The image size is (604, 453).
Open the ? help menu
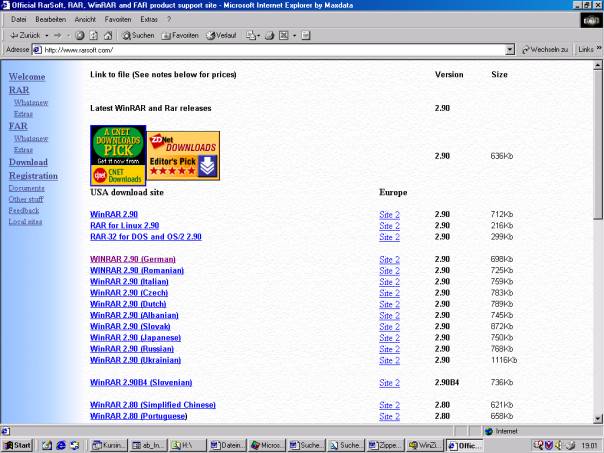(169, 19)
